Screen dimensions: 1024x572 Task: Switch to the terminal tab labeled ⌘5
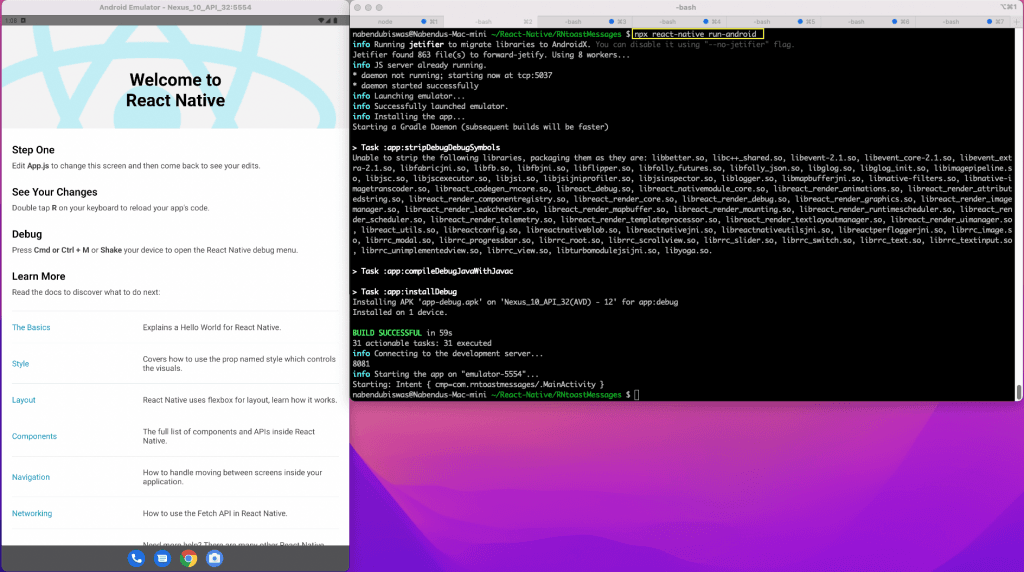pyautogui.click(x=760, y=21)
